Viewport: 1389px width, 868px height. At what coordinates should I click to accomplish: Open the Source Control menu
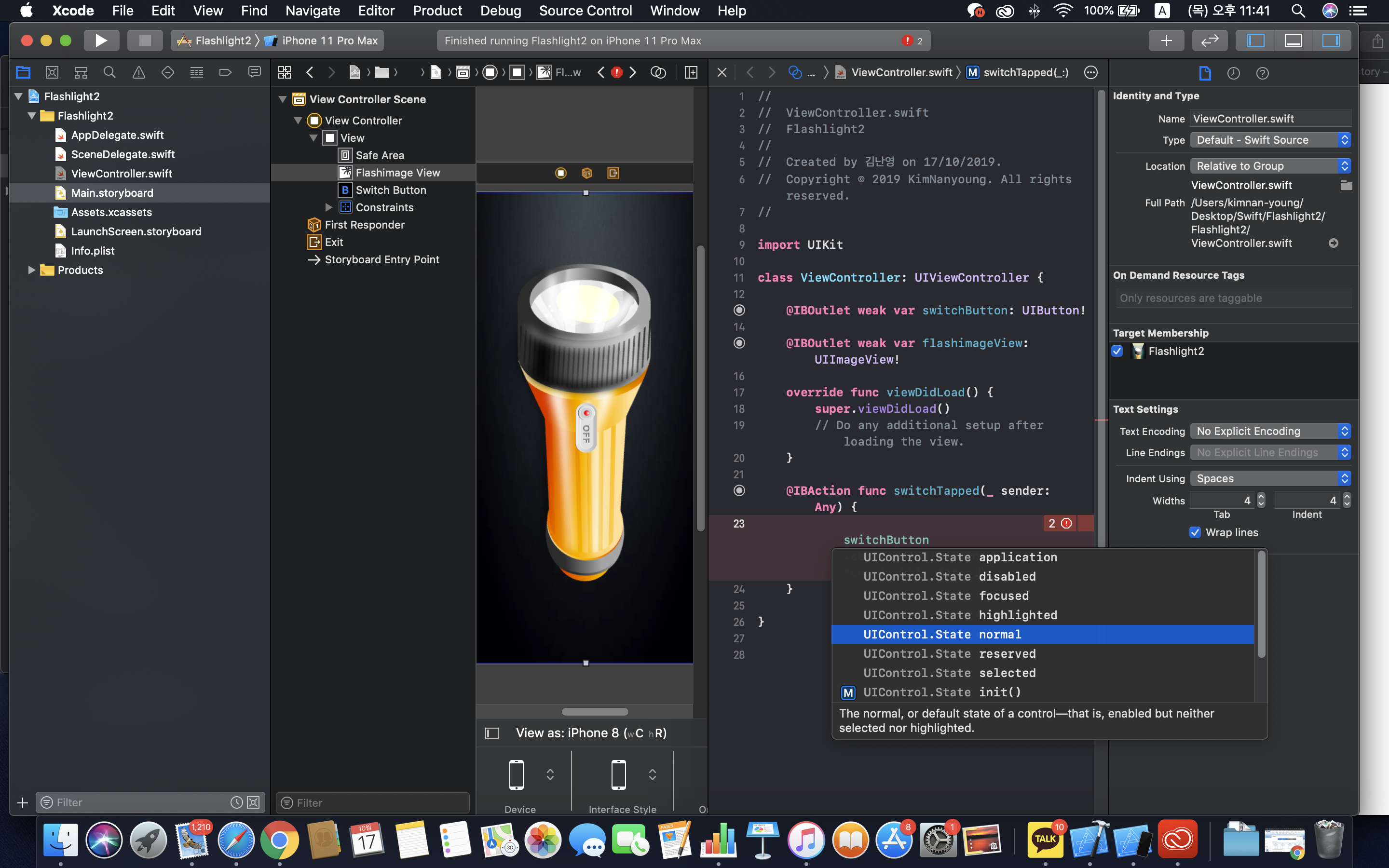coord(585,10)
